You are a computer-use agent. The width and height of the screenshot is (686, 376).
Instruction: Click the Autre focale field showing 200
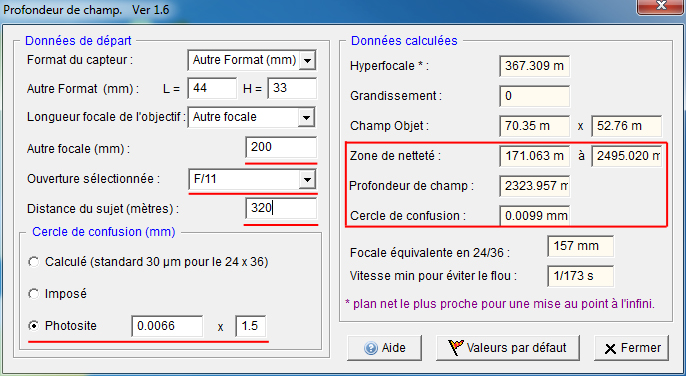(281, 148)
